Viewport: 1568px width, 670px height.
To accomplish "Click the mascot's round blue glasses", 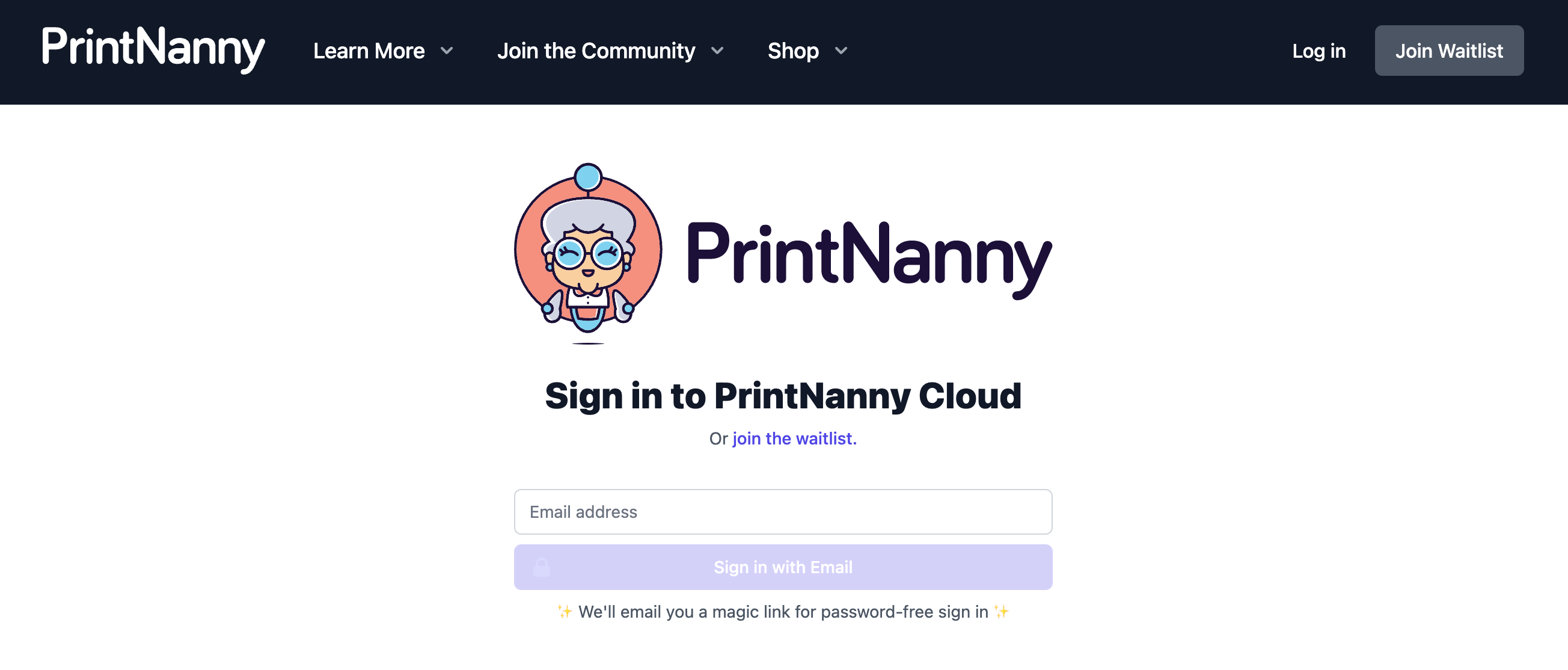I will pyautogui.click(x=588, y=253).
